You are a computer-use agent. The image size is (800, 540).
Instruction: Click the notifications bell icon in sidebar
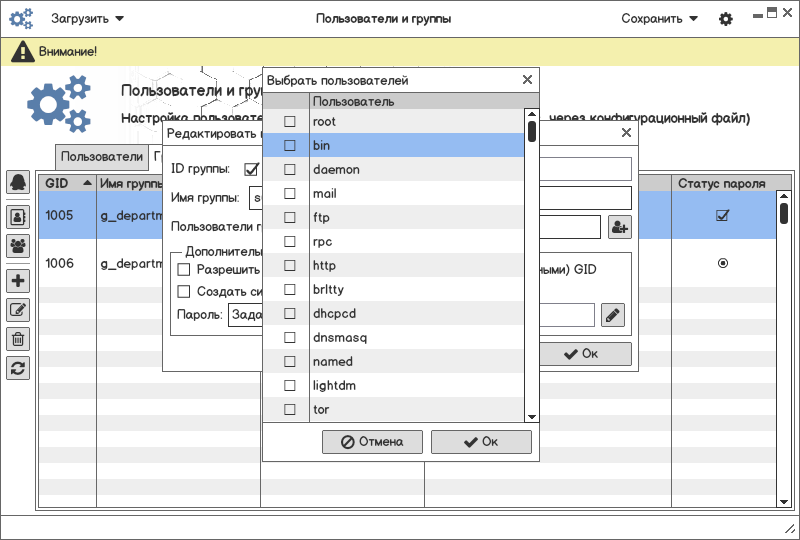point(18,182)
